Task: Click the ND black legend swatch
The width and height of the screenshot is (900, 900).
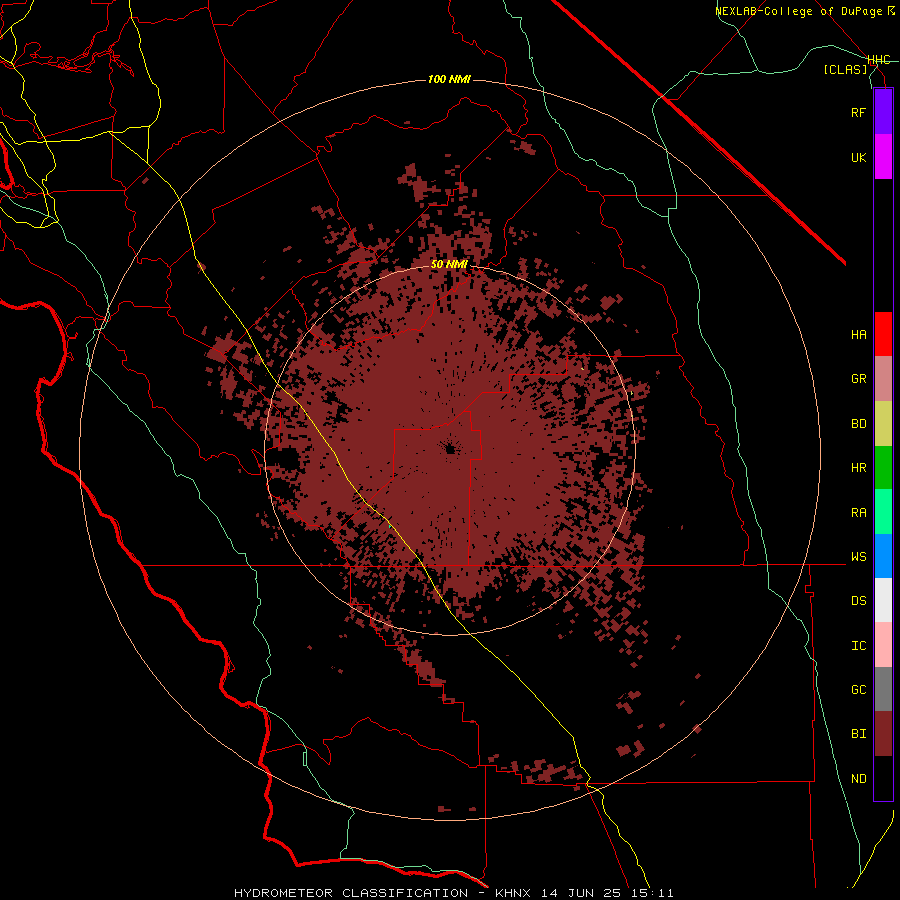Action: 883,778
